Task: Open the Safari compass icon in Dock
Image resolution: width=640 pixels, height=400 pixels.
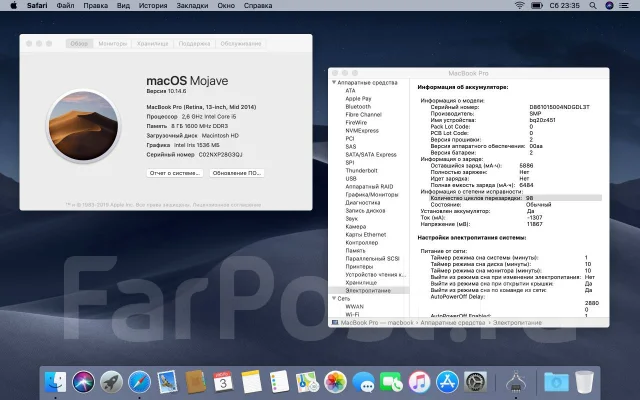Action: 139,382
